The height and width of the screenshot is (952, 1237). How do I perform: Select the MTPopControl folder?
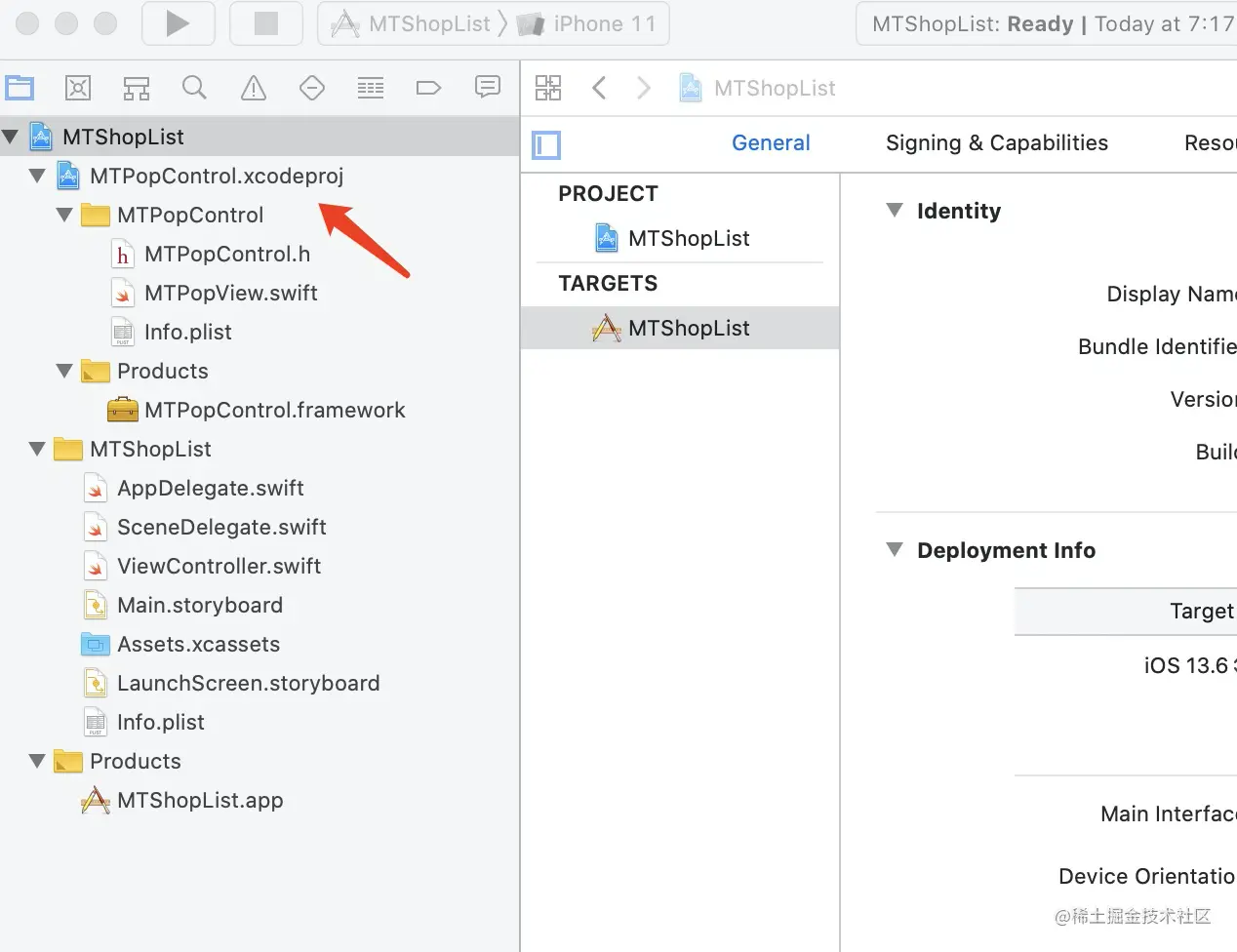tap(190, 215)
